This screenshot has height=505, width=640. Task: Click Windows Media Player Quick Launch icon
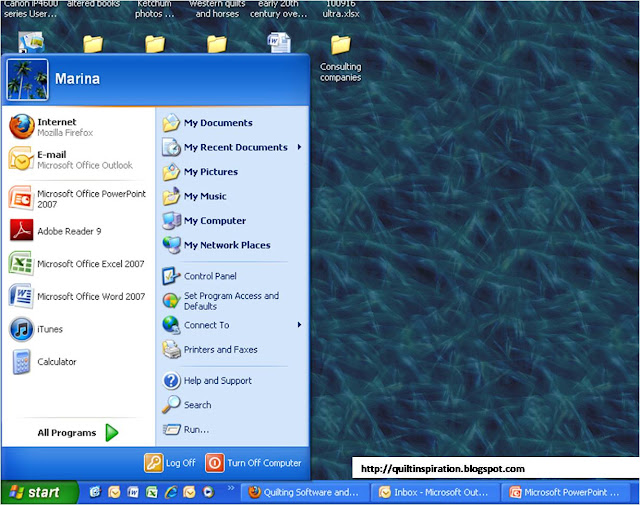point(209,492)
